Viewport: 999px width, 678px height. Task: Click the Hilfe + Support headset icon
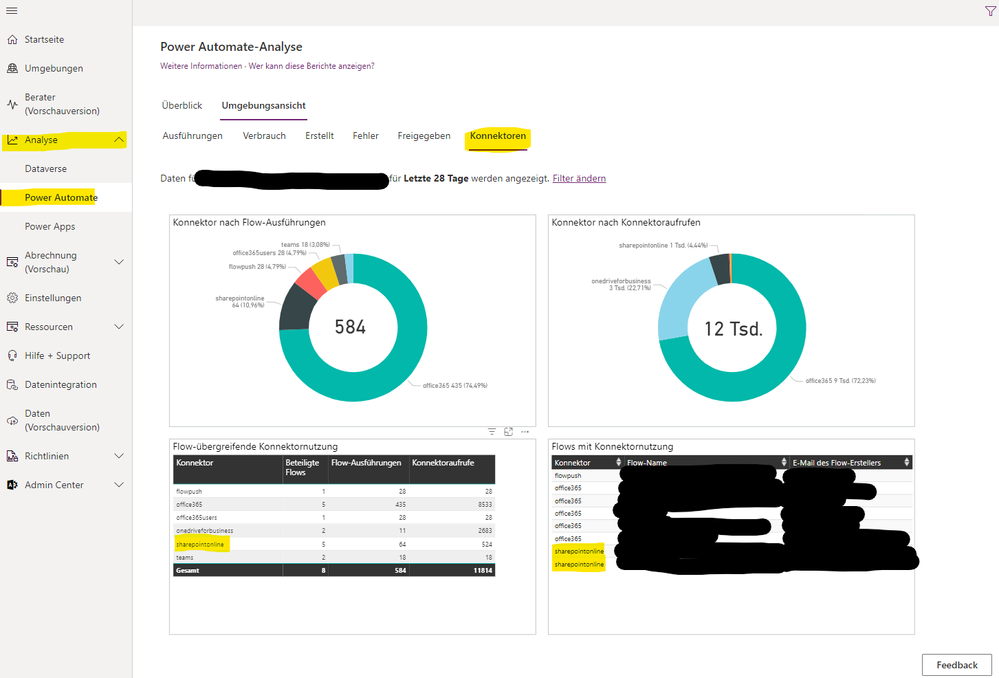[x=12, y=356]
